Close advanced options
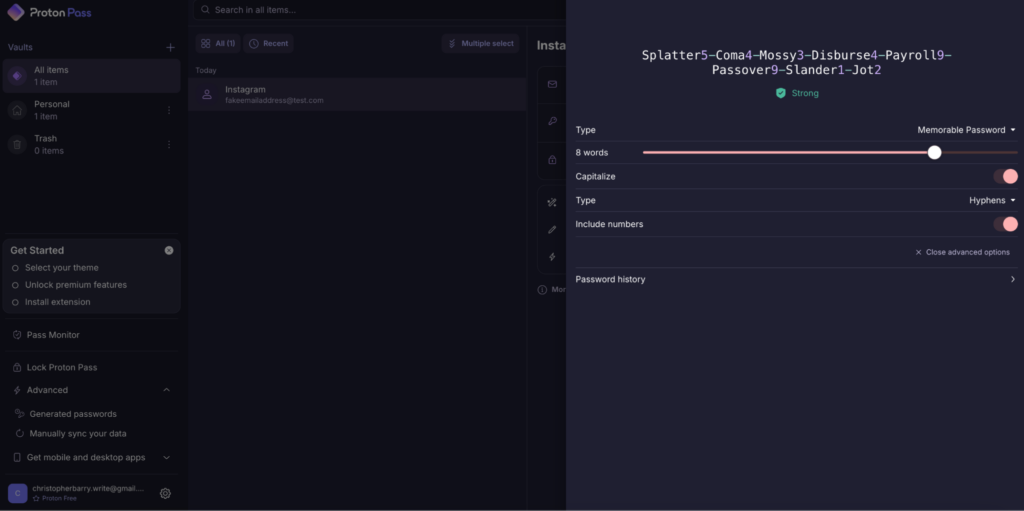Image resolution: width=1024 pixels, height=511 pixels. click(963, 252)
